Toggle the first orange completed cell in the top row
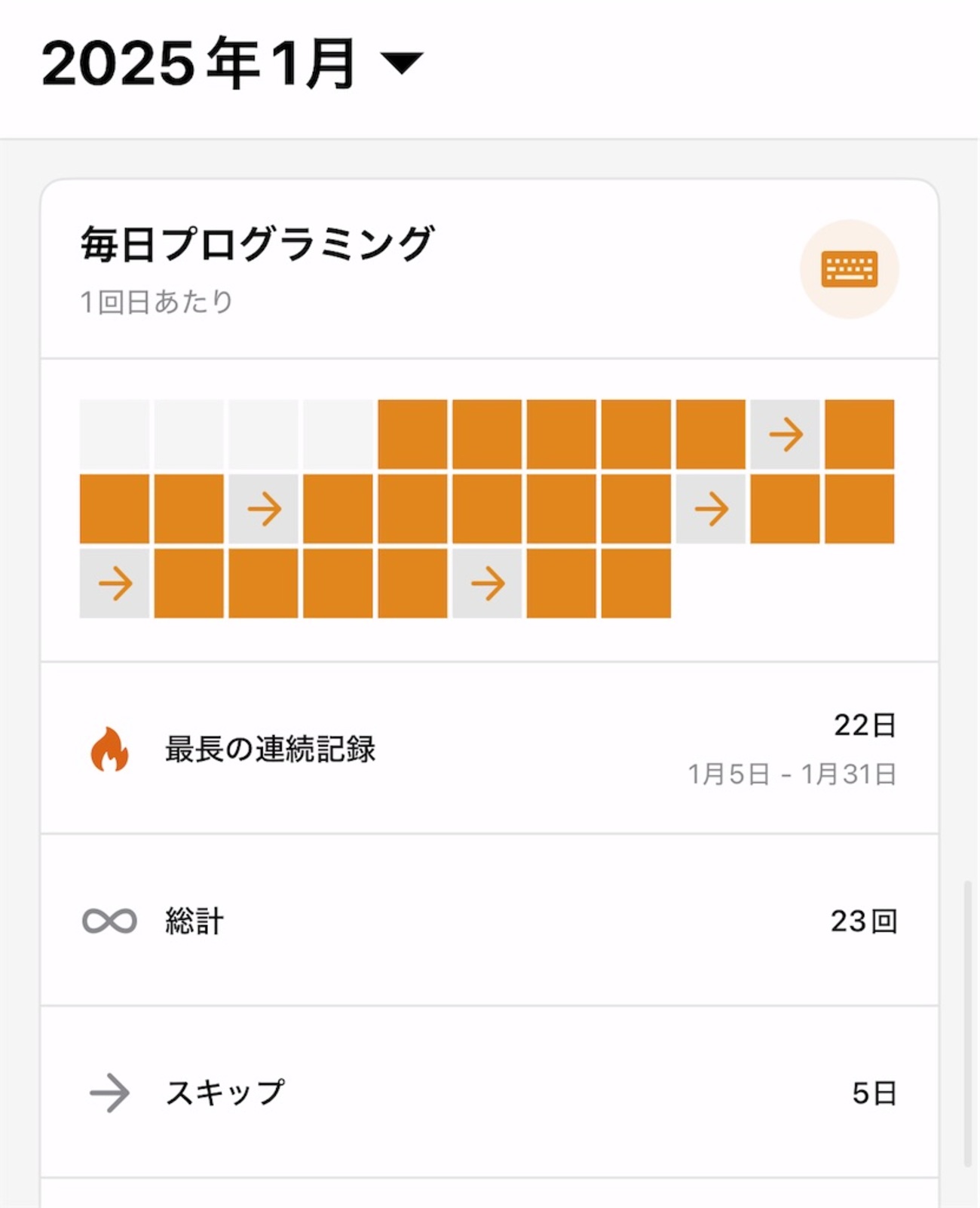This screenshot has width=980, height=1208. (x=412, y=435)
